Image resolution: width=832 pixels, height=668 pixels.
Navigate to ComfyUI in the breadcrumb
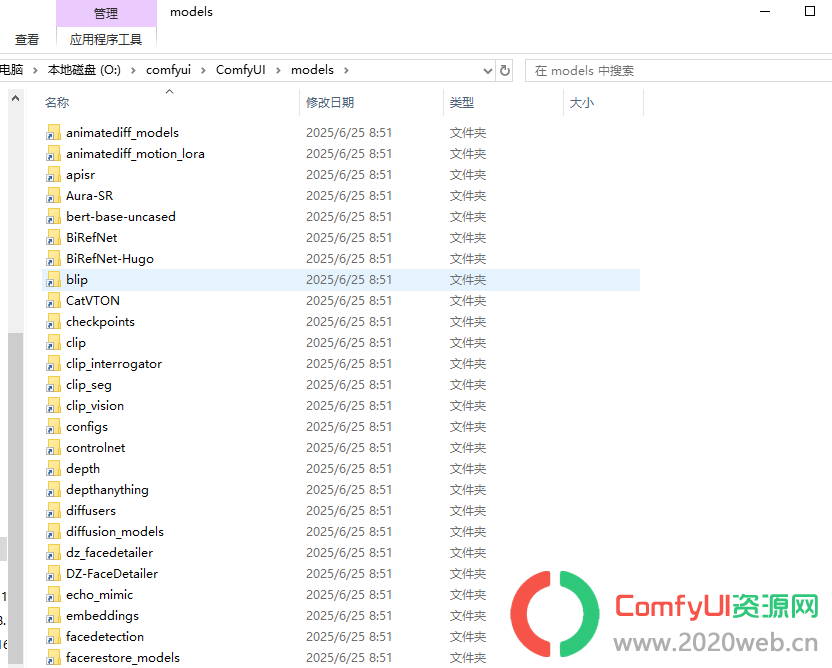[x=240, y=70]
